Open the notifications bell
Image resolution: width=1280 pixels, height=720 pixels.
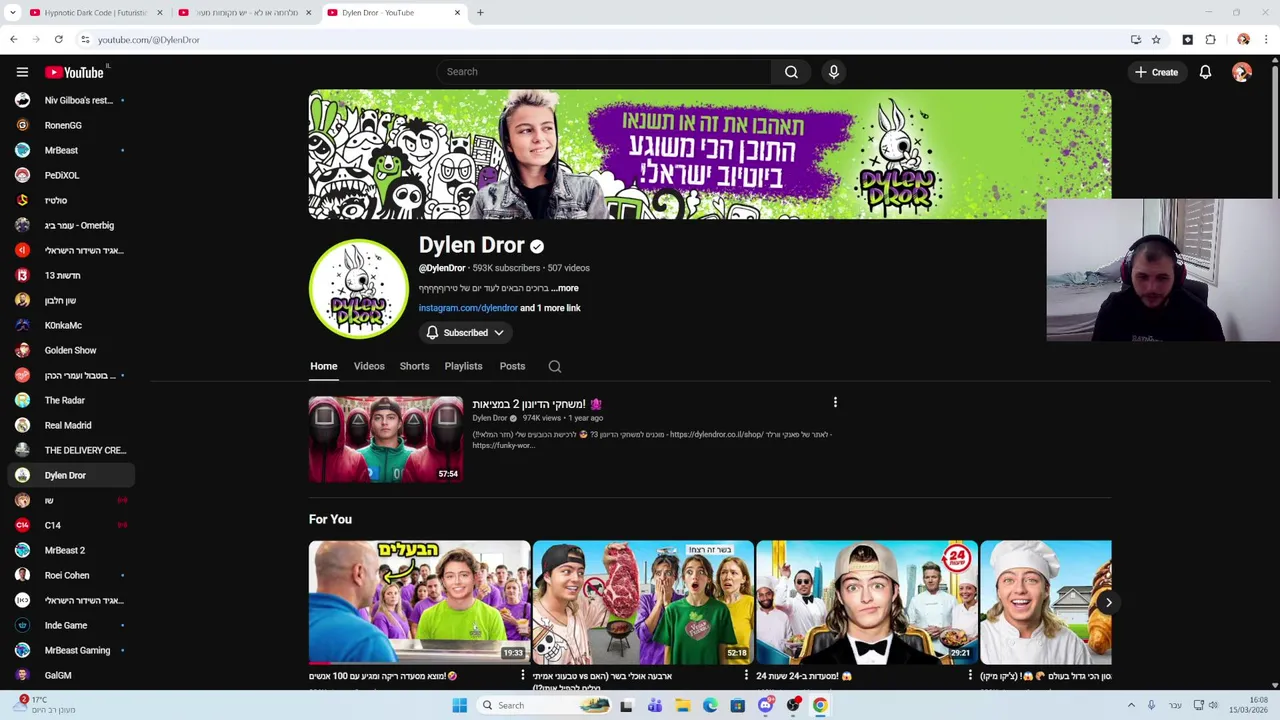1205,72
